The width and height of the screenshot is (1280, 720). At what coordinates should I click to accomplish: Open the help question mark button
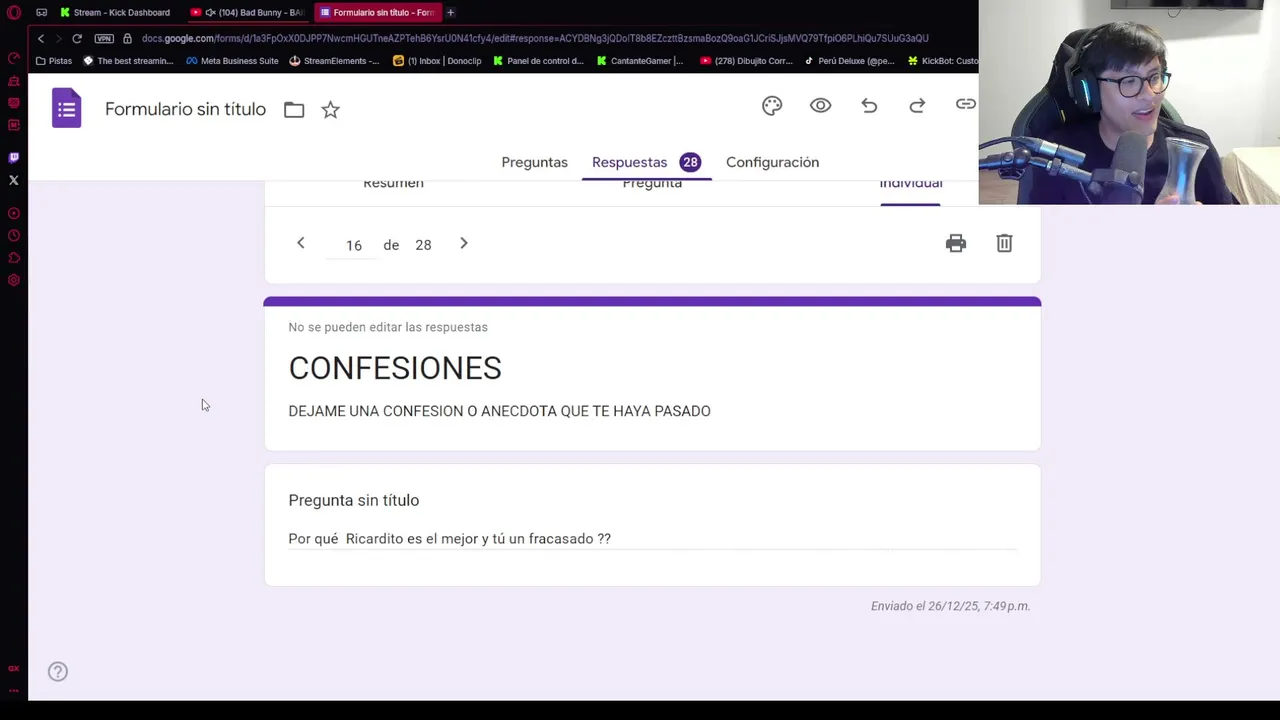click(x=58, y=672)
